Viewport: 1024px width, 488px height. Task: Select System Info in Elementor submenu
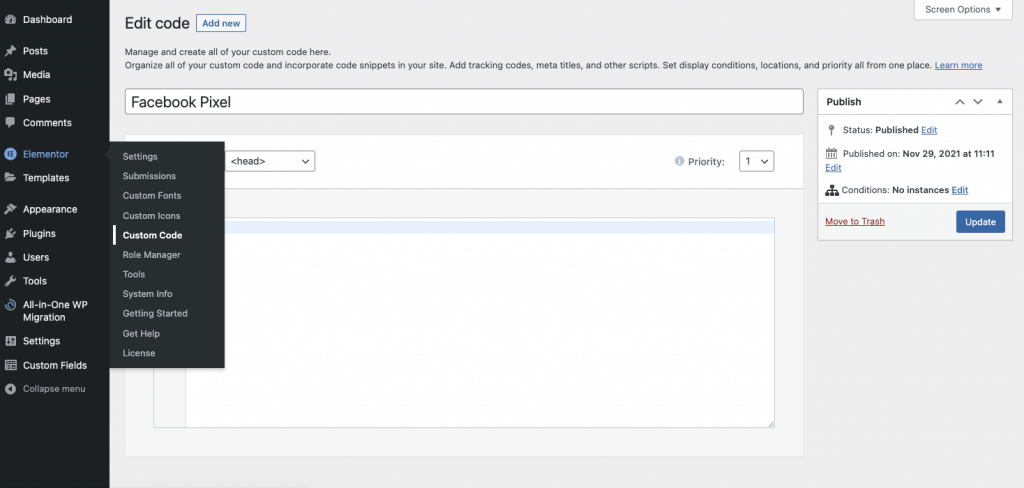pyautogui.click(x=147, y=294)
